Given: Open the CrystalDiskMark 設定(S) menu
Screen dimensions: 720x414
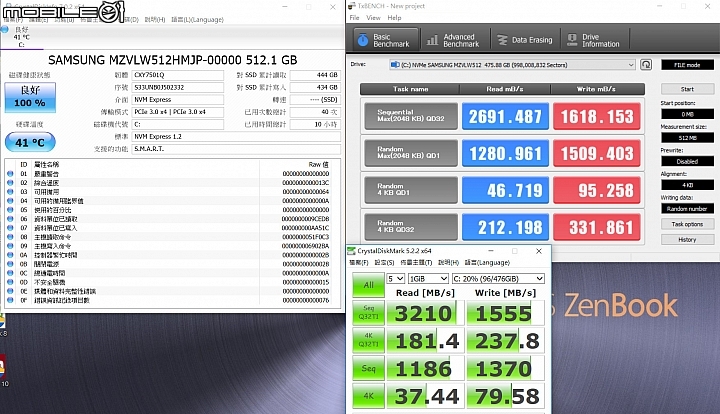Looking at the screenshot, I should point(384,263).
